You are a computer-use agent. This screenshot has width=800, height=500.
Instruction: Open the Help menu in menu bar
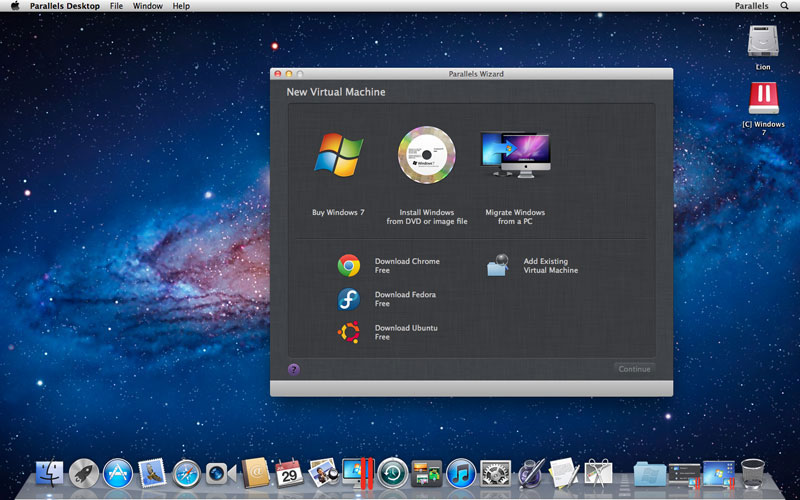(x=181, y=6)
